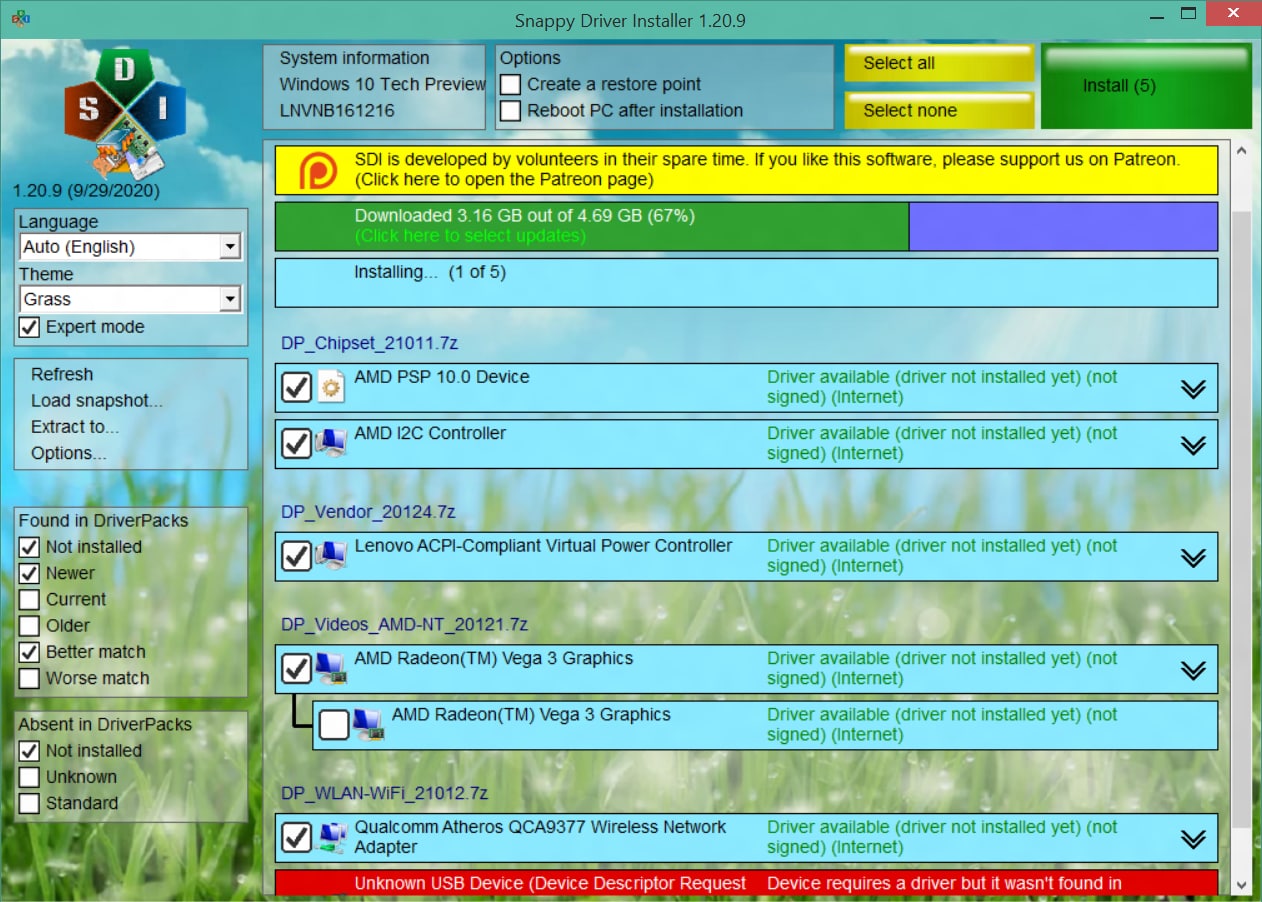
Task: Enable Reboot PC after installation
Action: pyautogui.click(x=511, y=111)
